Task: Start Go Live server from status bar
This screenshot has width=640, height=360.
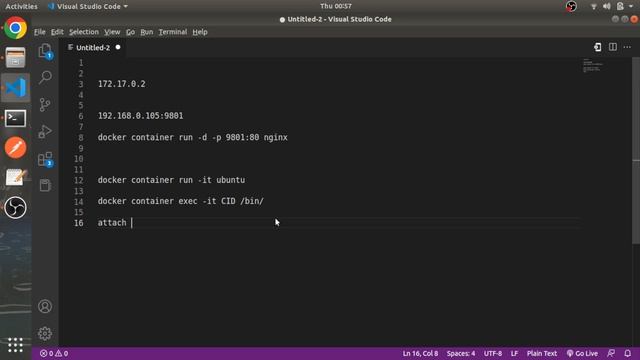Action: [x=582, y=353]
